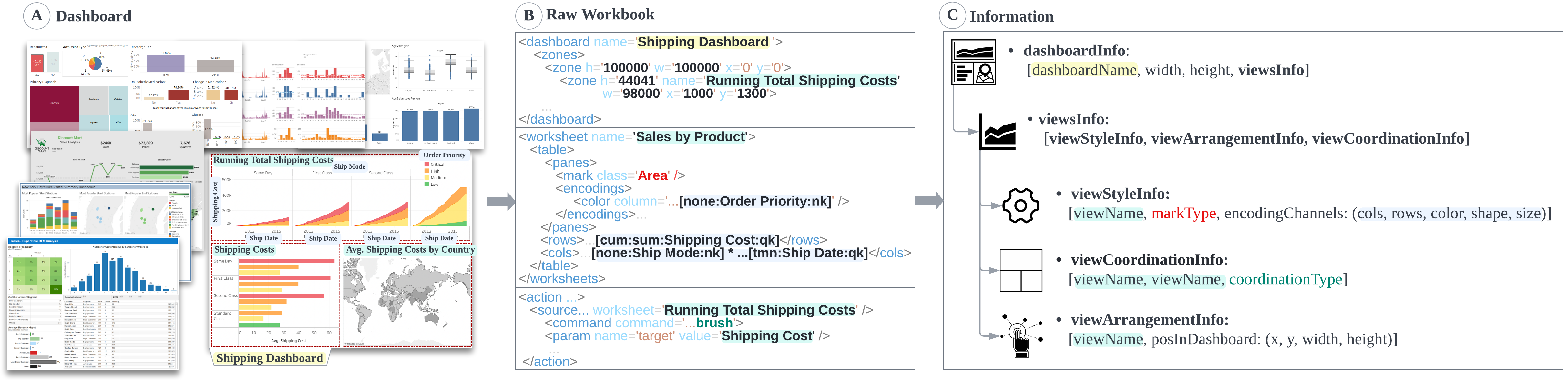Click the dashboardInfo dashboard icon
The width and height of the screenshot is (1568, 380).
coord(973,62)
